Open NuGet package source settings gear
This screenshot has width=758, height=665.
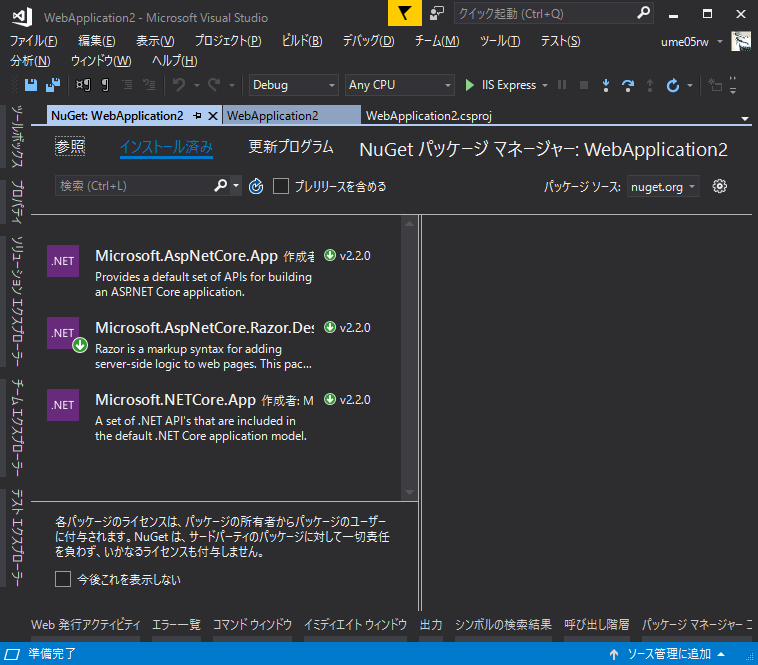tap(719, 186)
